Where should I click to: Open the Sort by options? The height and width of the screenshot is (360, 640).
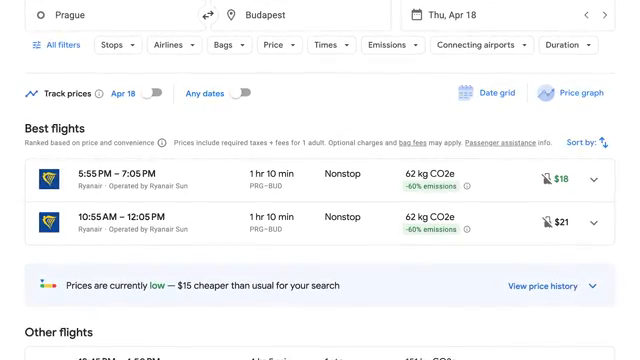point(587,142)
